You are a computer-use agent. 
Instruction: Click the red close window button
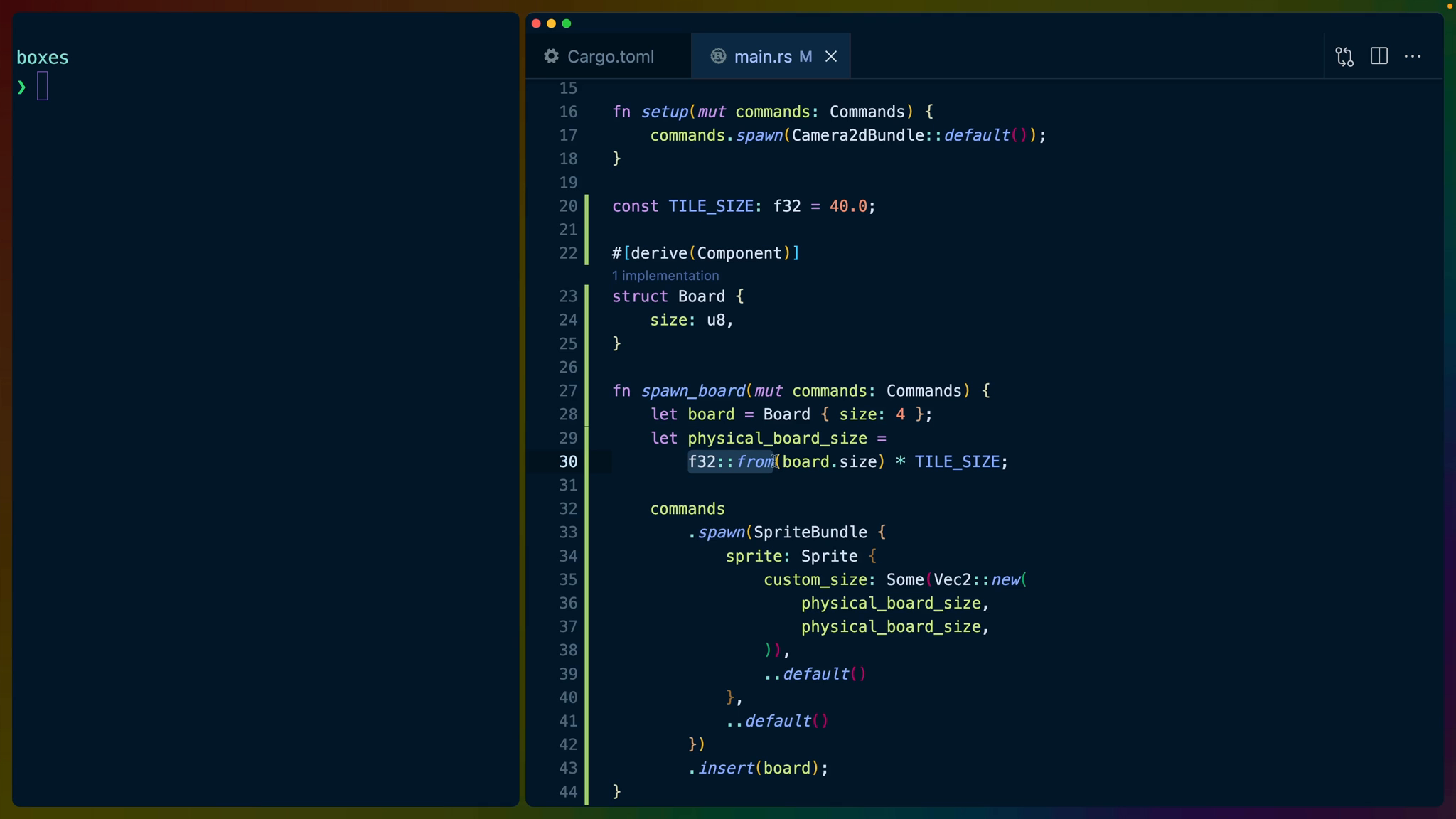pyautogui.click(x=536, y=23)
